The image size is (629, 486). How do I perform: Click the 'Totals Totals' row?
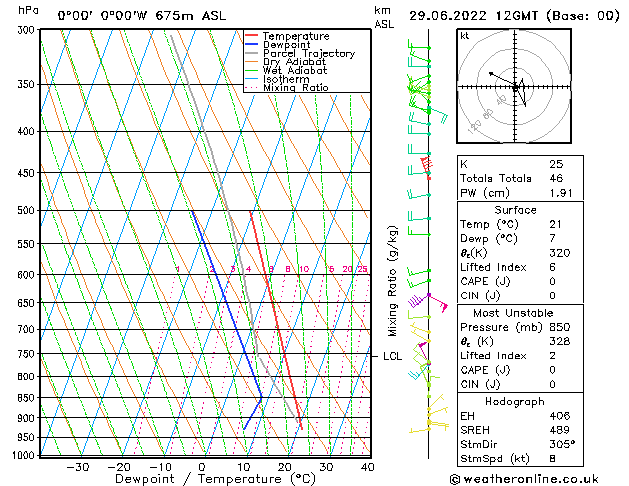(520, 178)
